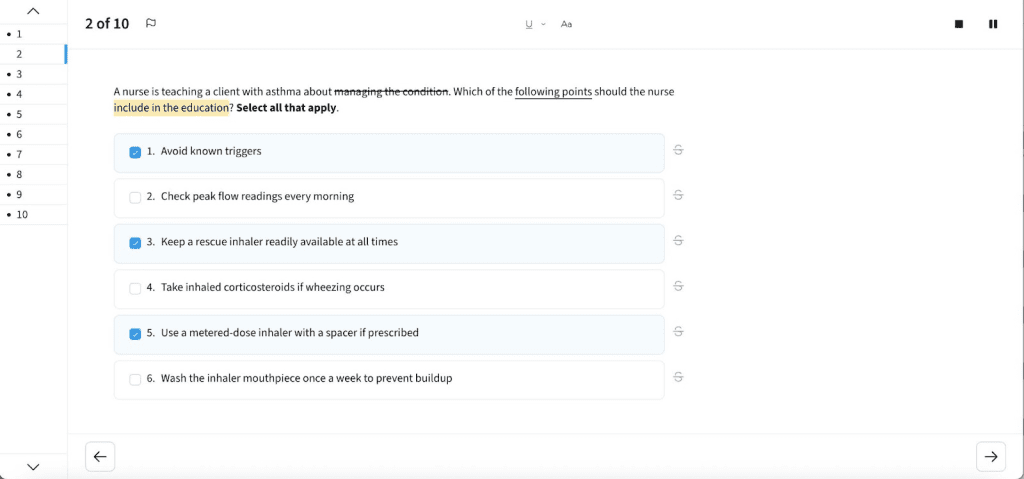
Task: Check the 'Wash the inhaler mouthpiece' checkbox
Action: (135, 379)
